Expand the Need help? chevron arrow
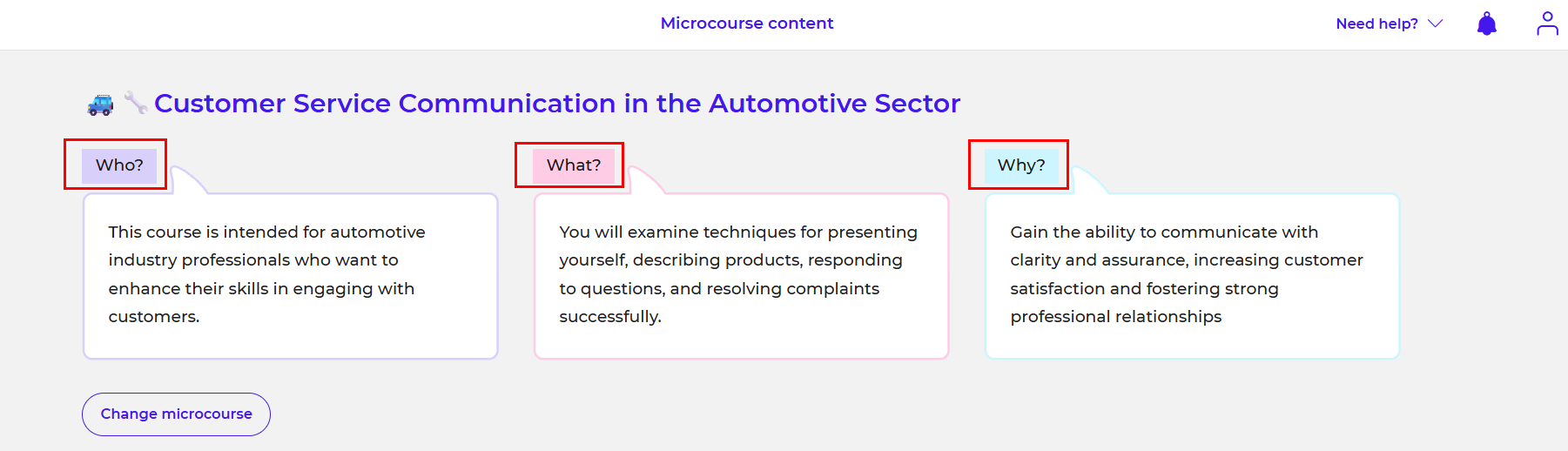 click(1436, 24)
